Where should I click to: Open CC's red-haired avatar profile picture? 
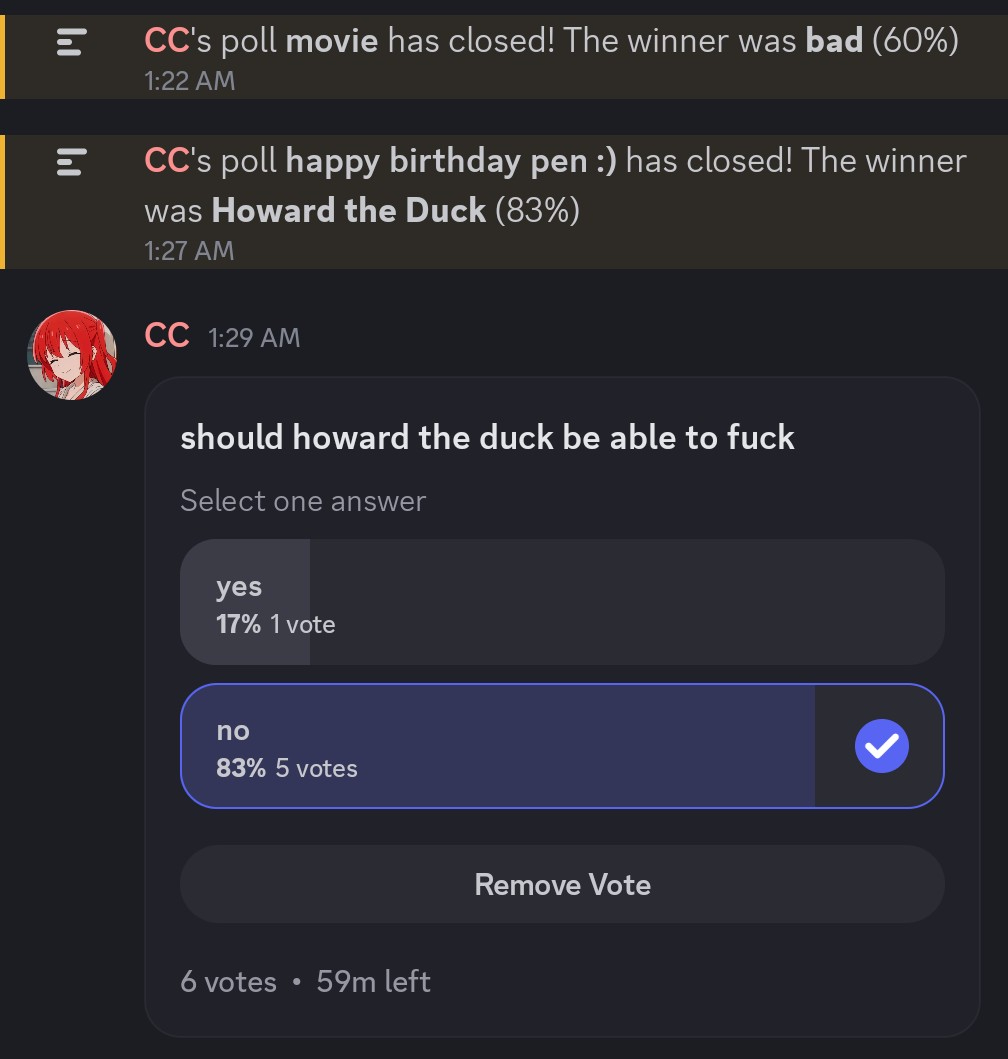72,355
